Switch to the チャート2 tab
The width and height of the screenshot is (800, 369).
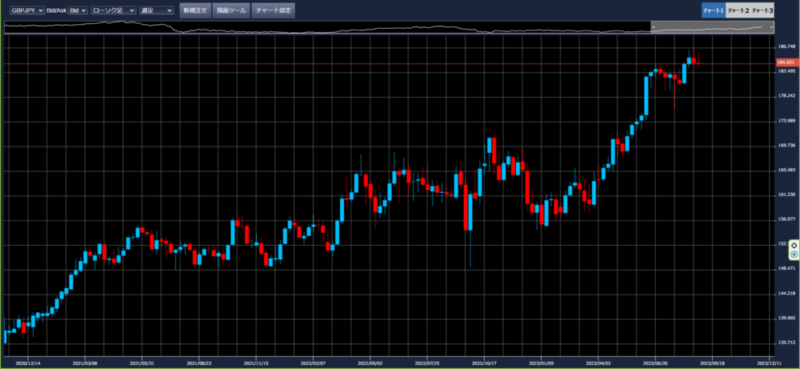tap(738, 10)
